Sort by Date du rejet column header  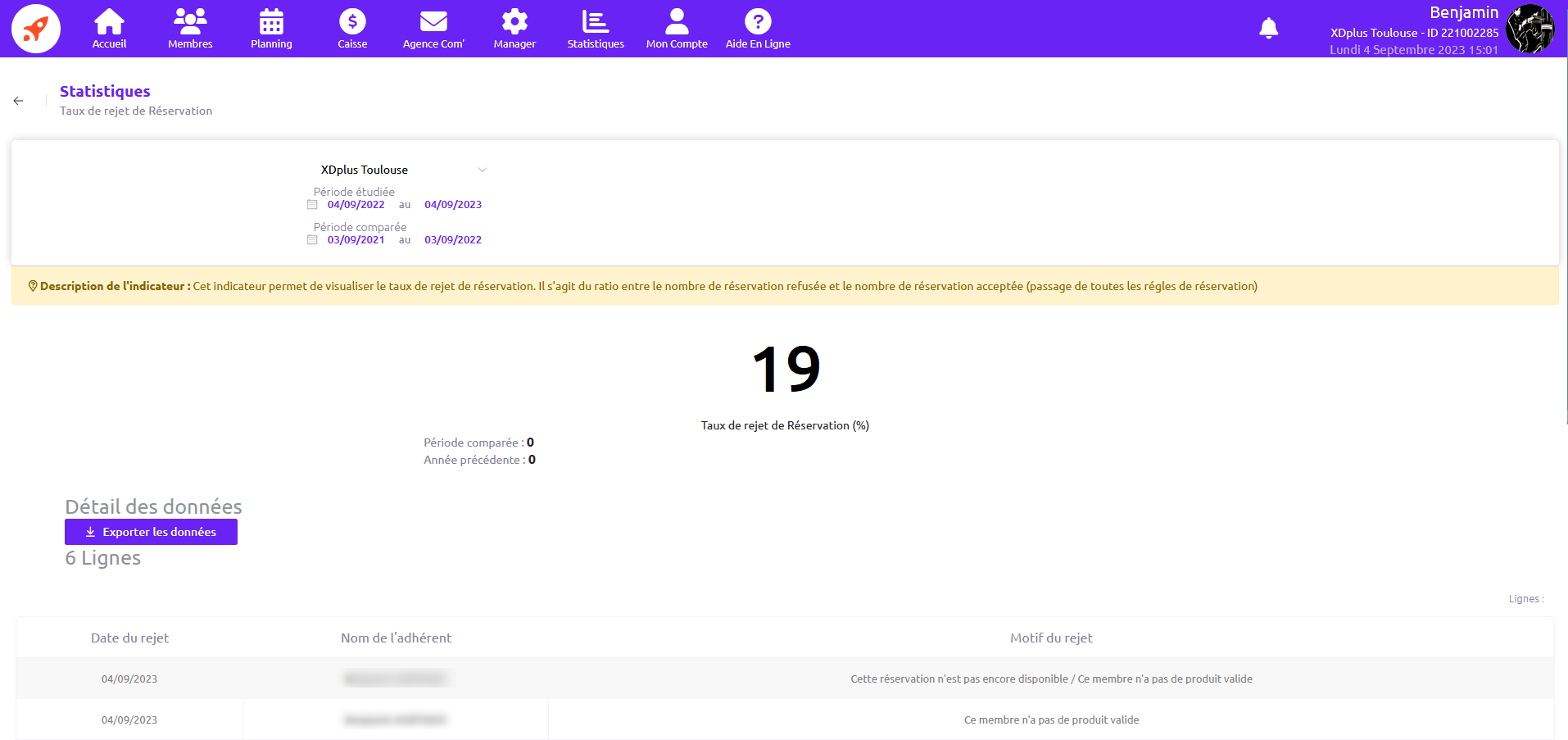pyautogui.click(x=129, y=638)
